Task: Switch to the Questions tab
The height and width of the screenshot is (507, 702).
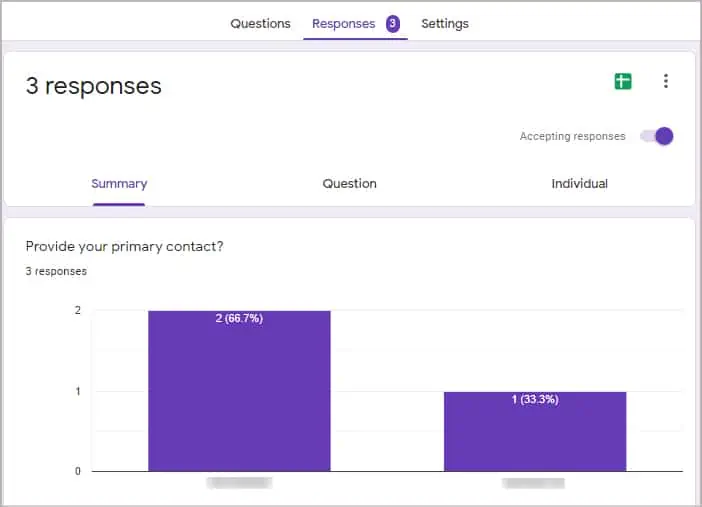Action: [x=260, y=23]
